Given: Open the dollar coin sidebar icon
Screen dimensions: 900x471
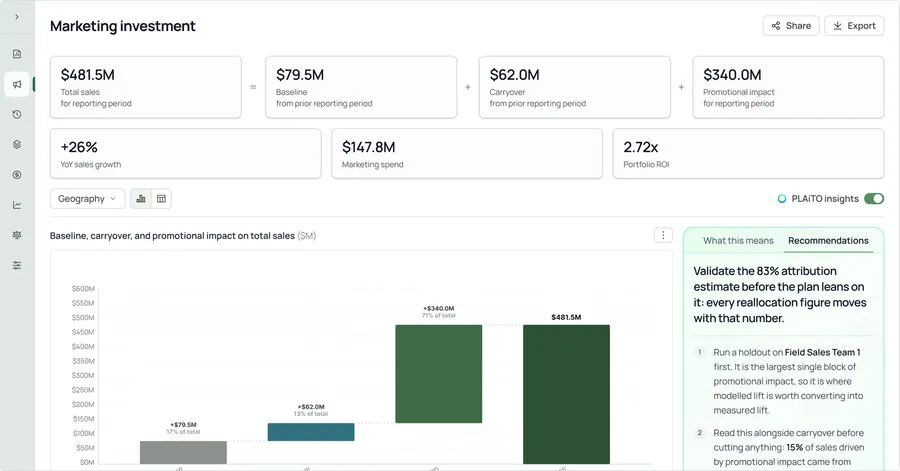Looking at the screenshot, I should tap(17, 174).
